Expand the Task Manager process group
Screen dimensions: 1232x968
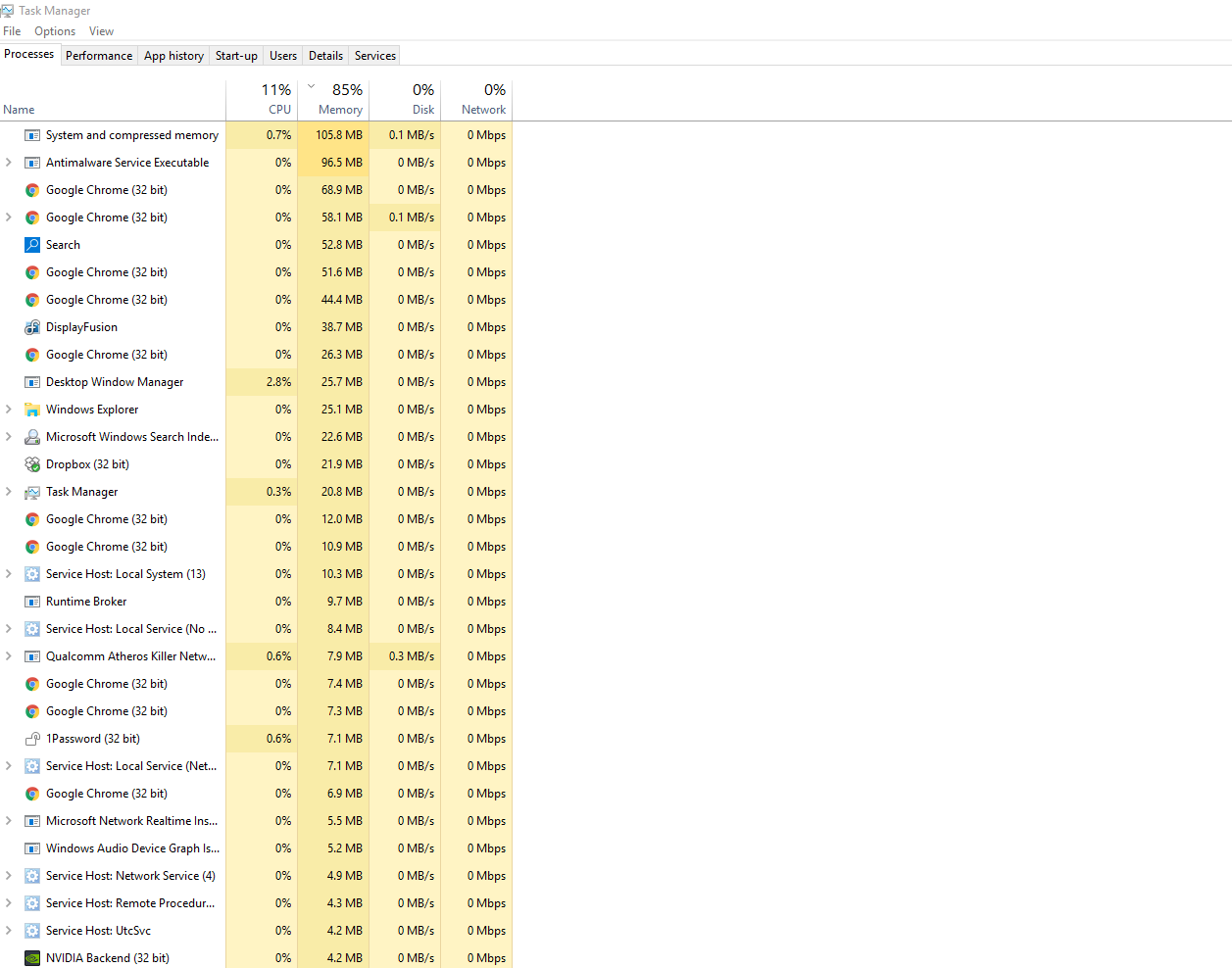pyautogui.click(x=9, y=492)
